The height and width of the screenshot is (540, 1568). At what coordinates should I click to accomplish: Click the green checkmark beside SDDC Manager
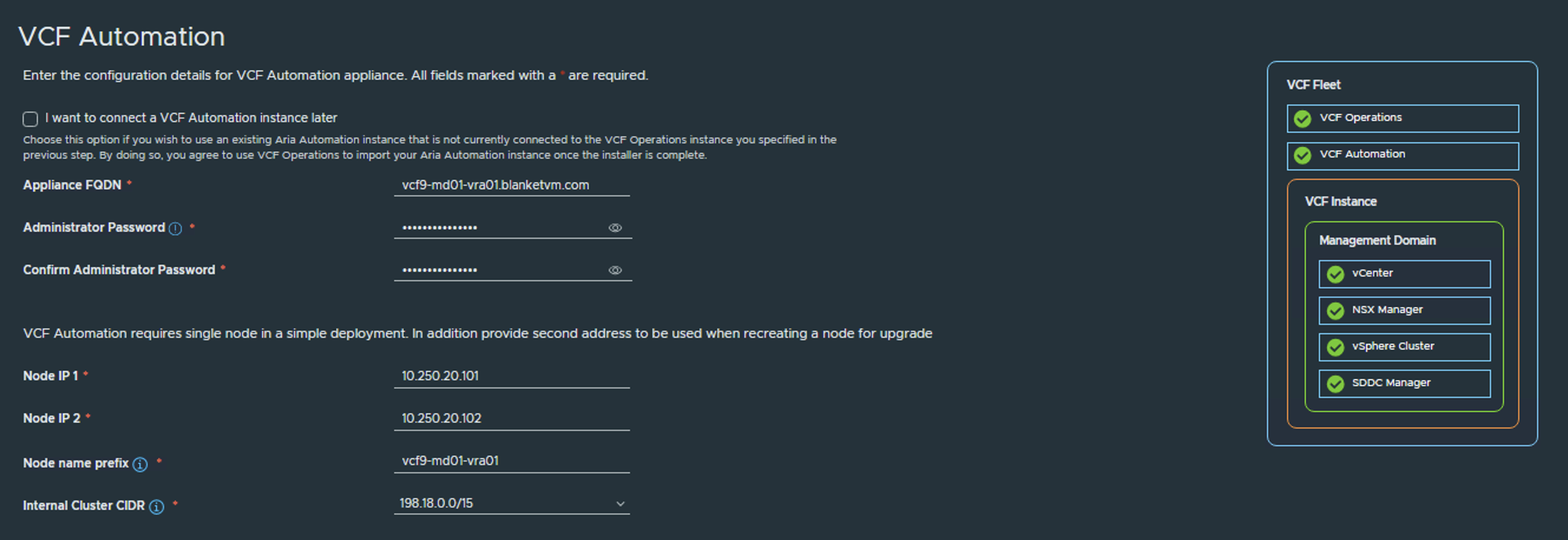1336,383
